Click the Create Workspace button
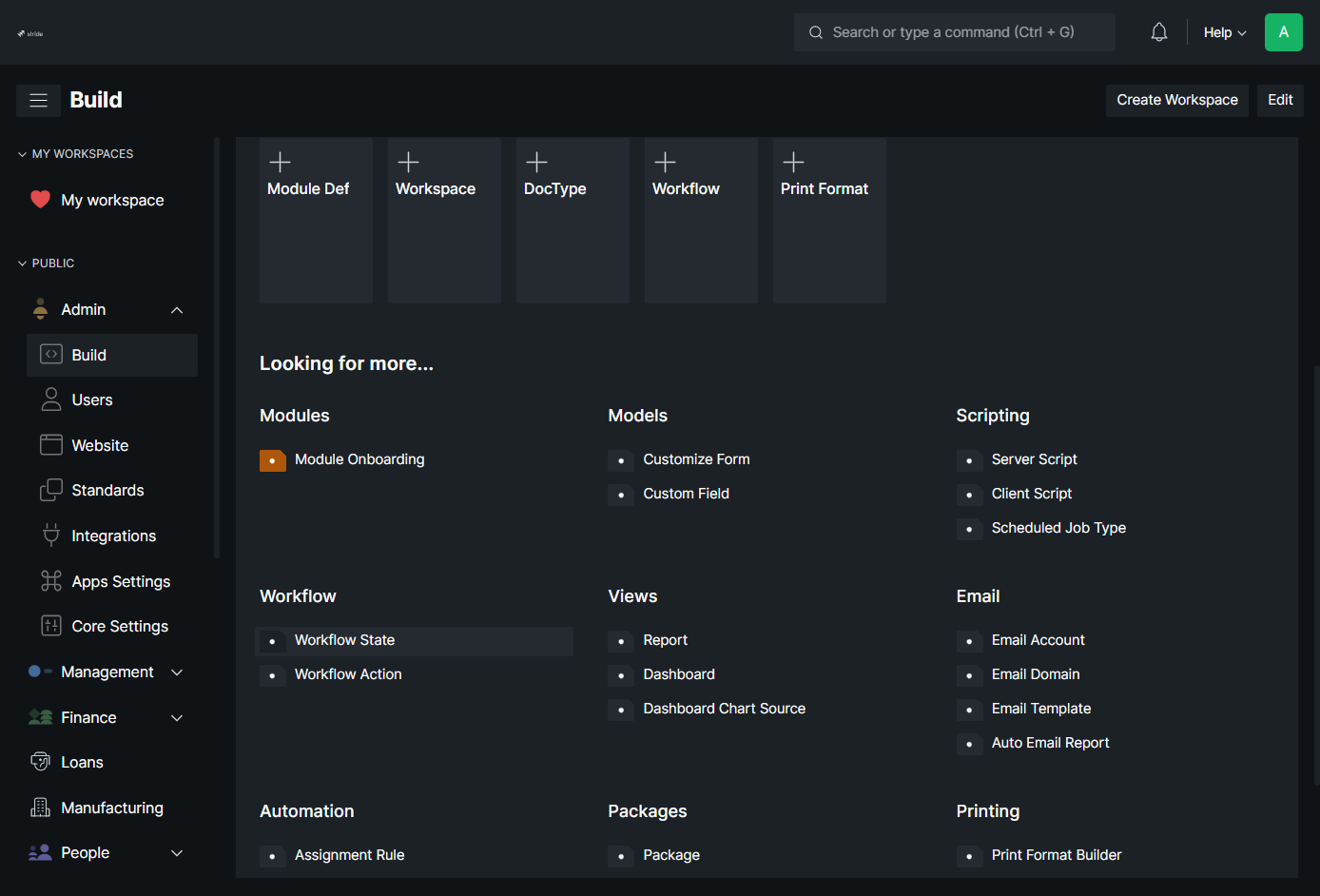 (1177, 100)
